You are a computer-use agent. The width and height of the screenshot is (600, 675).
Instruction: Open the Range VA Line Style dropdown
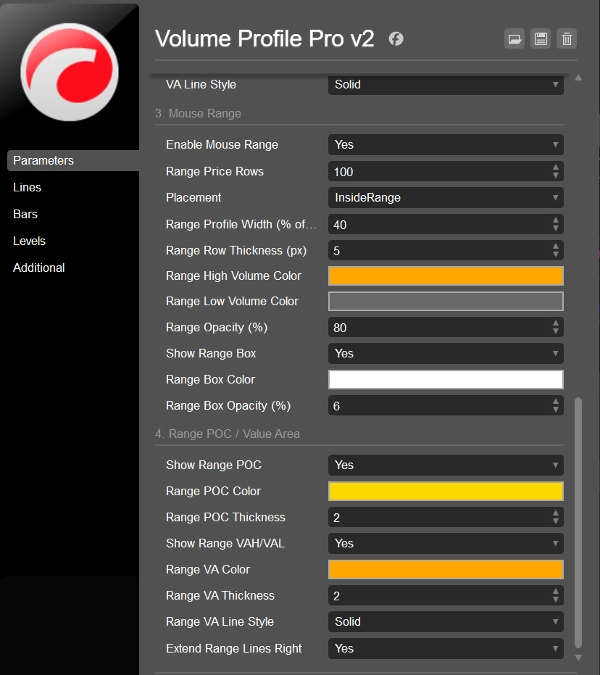pyautogui.click(x=445, y=622)
